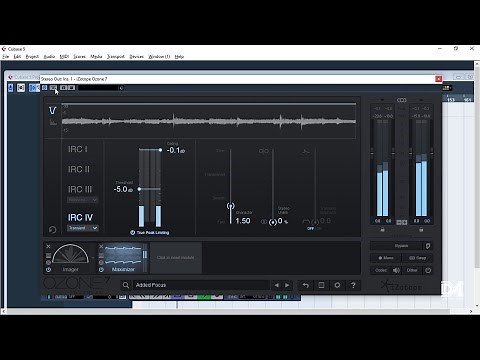The height and width of the screenshot is (360, 480).
Task: Click the Codec button
Action: click(x=381, y=270)
